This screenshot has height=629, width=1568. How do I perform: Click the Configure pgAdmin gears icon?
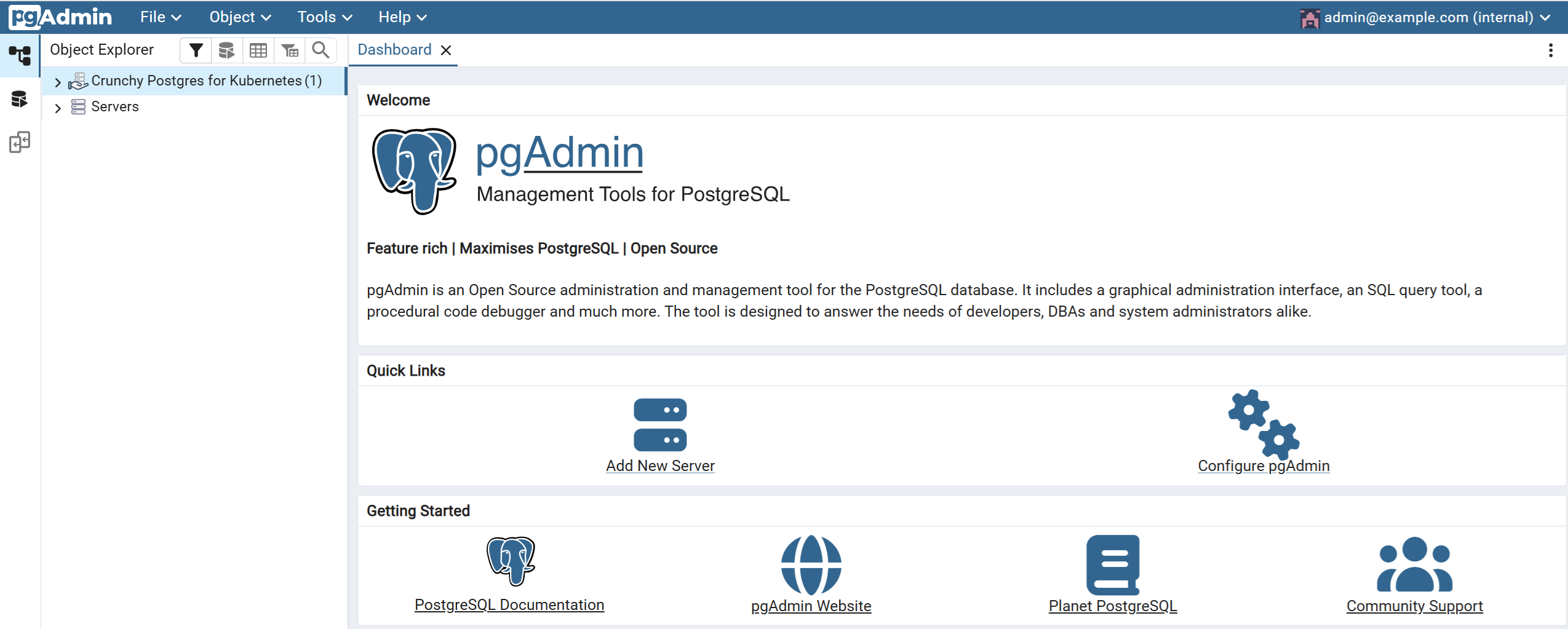(x=1263, y=425)
